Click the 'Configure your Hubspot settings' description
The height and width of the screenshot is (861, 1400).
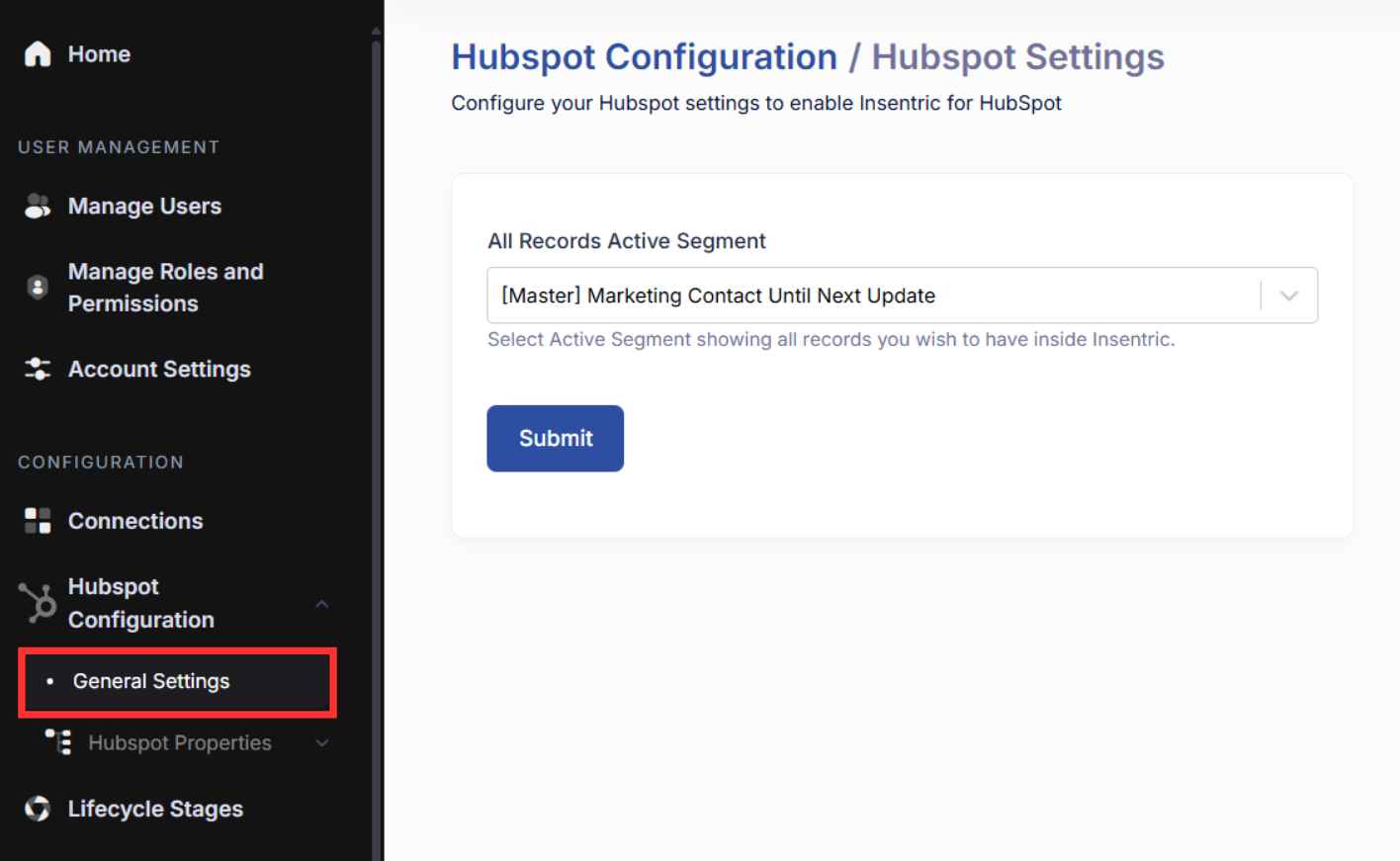click(x=756, y=103)
